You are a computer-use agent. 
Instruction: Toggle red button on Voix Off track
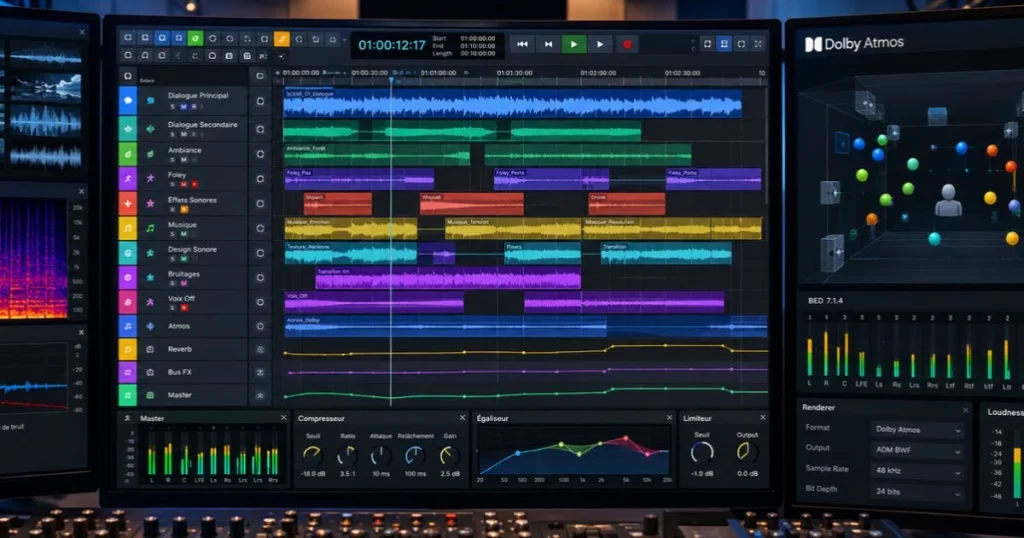click(x=184, y=308)
